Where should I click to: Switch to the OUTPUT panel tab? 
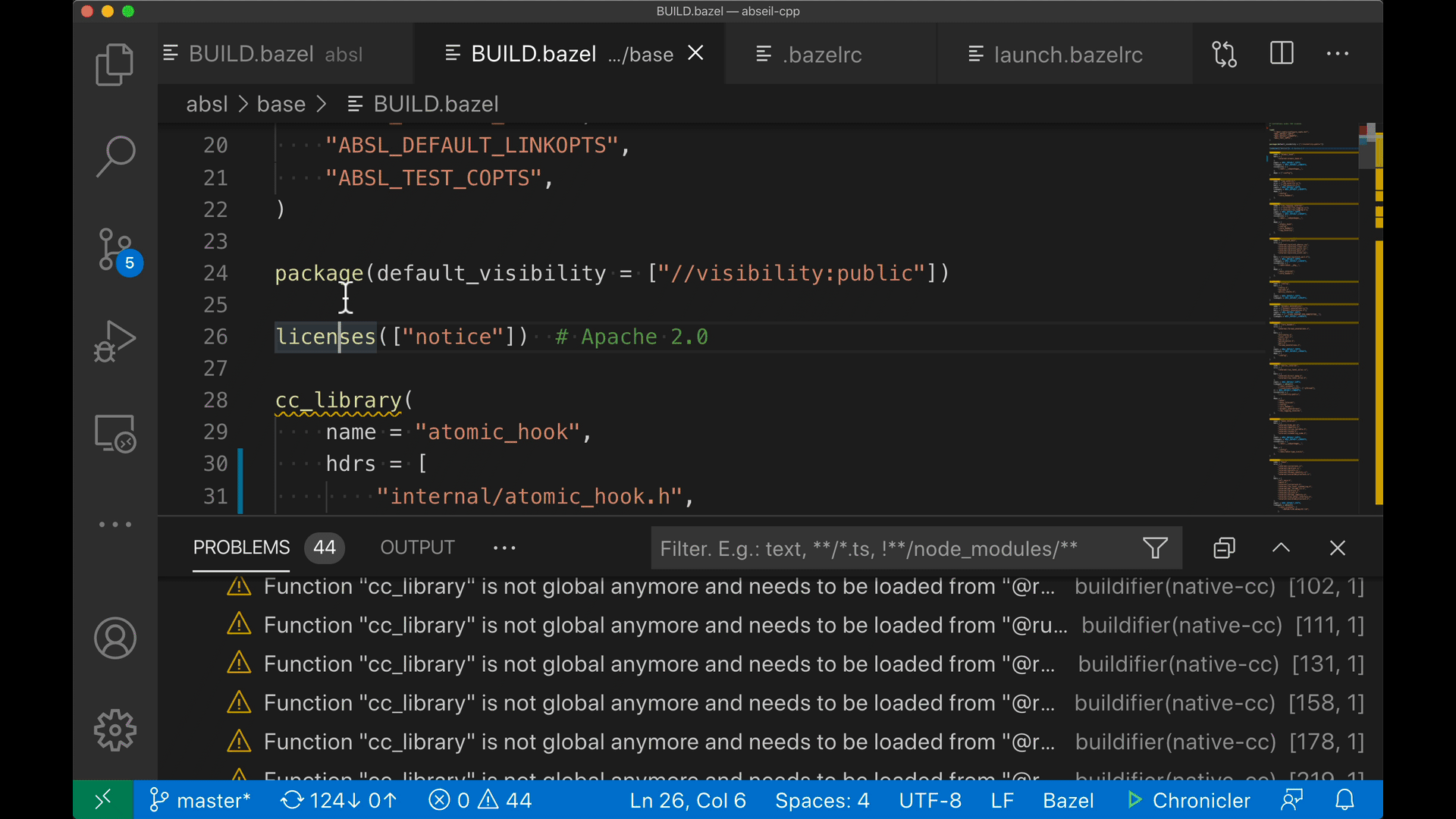(x=417, y=548)
